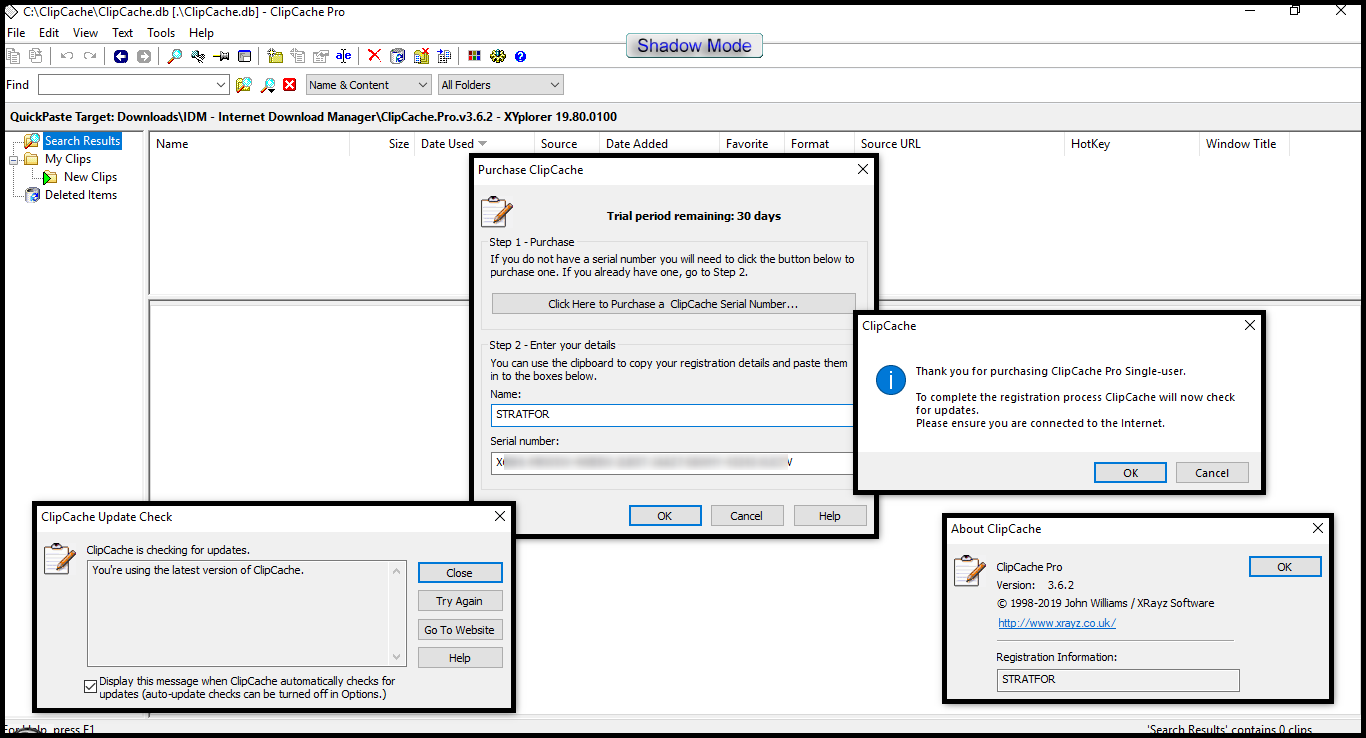Screen dimensions: 1366x738
Task: Click the update message scrollbar up arrow
Action: click(398, 571)
